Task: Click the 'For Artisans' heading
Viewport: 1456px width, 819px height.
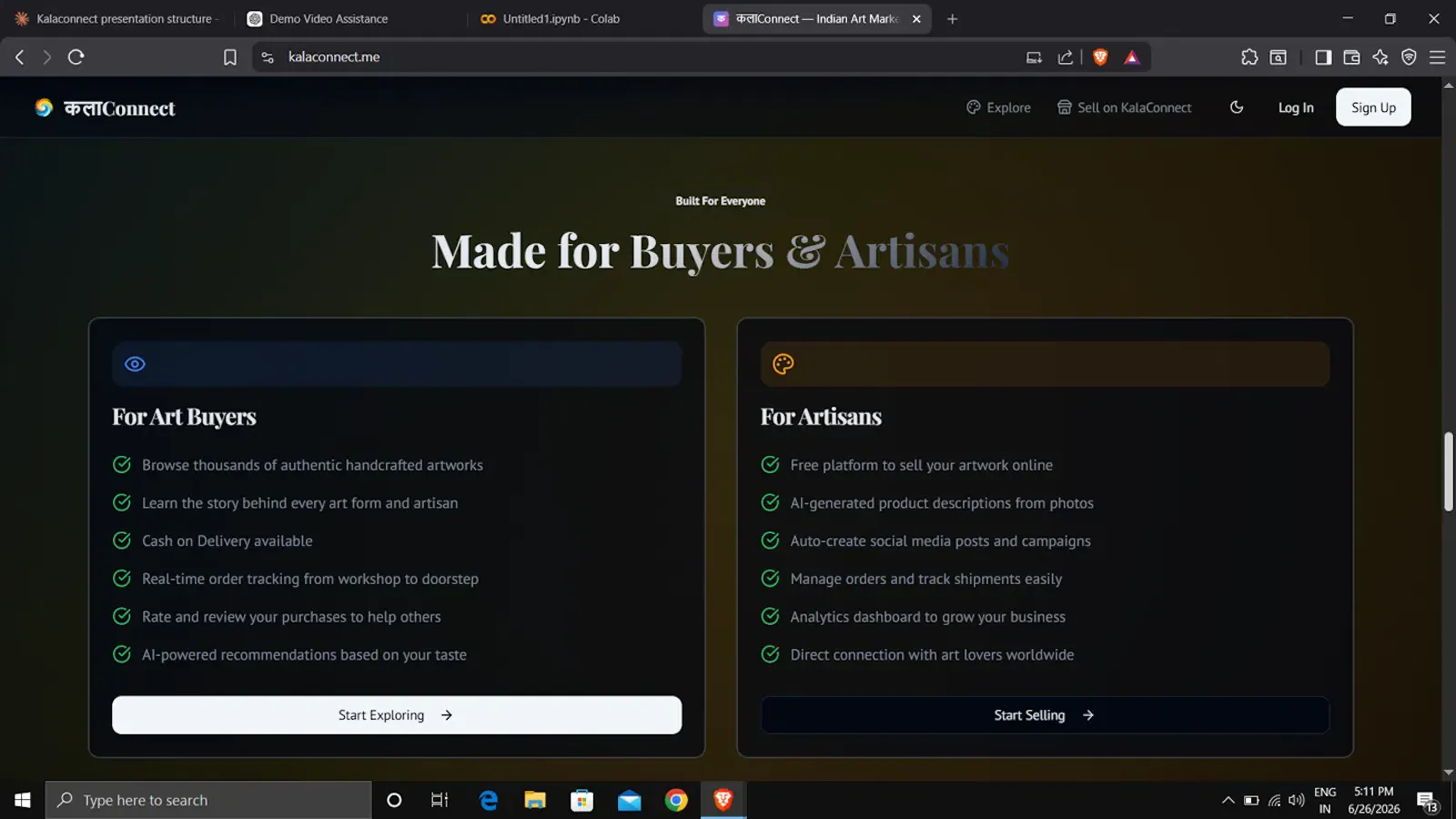Action: pyautogui.click(x=821, y=417)
